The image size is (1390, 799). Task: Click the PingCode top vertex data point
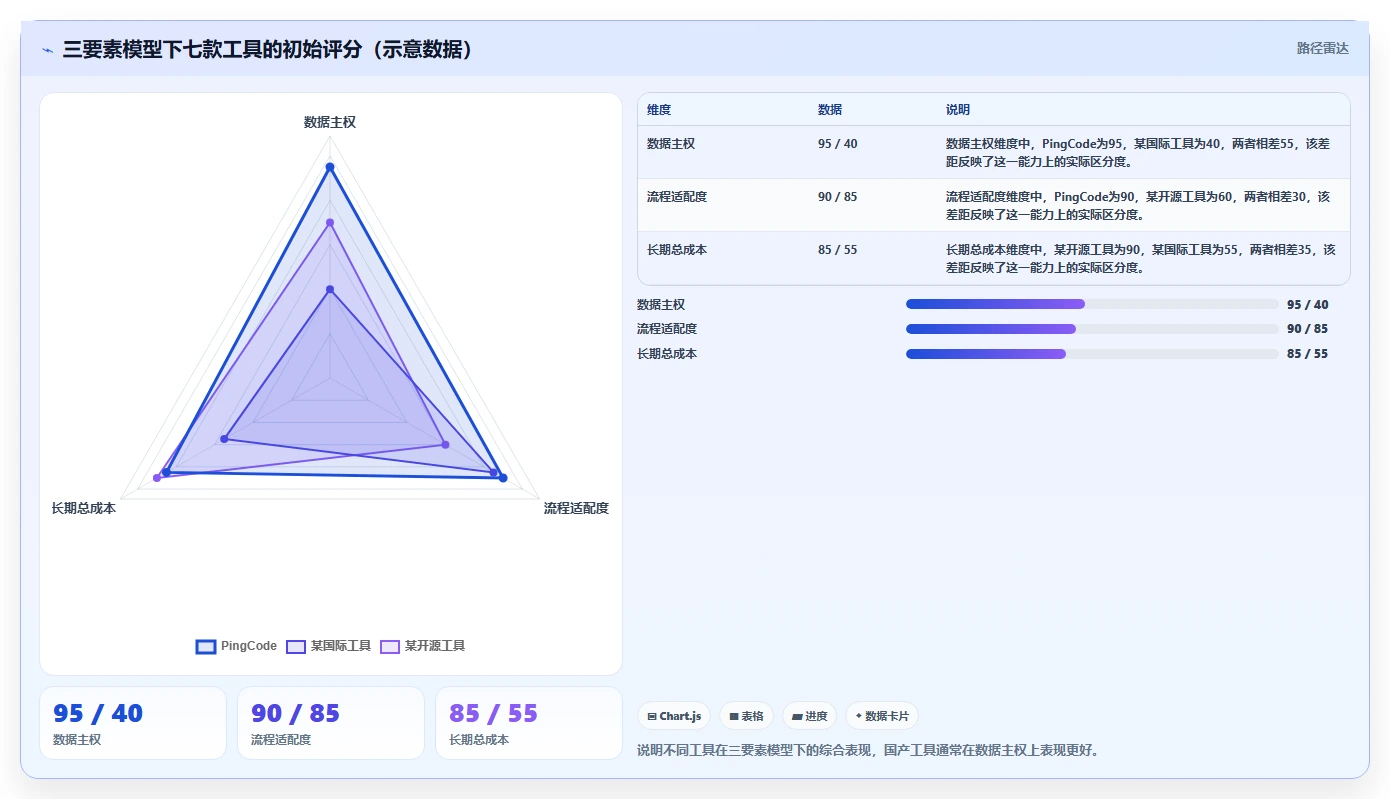(x=330, y=167)
